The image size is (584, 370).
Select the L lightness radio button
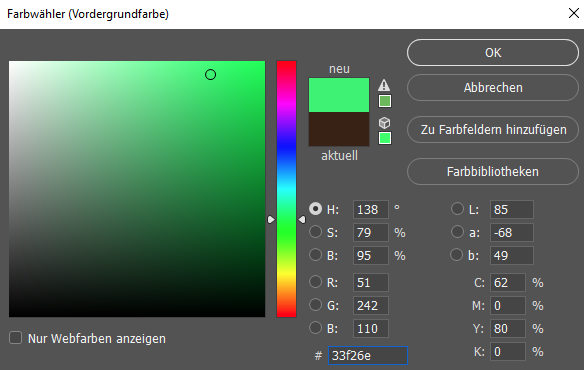pyautogui.click(x=457, y=209)
